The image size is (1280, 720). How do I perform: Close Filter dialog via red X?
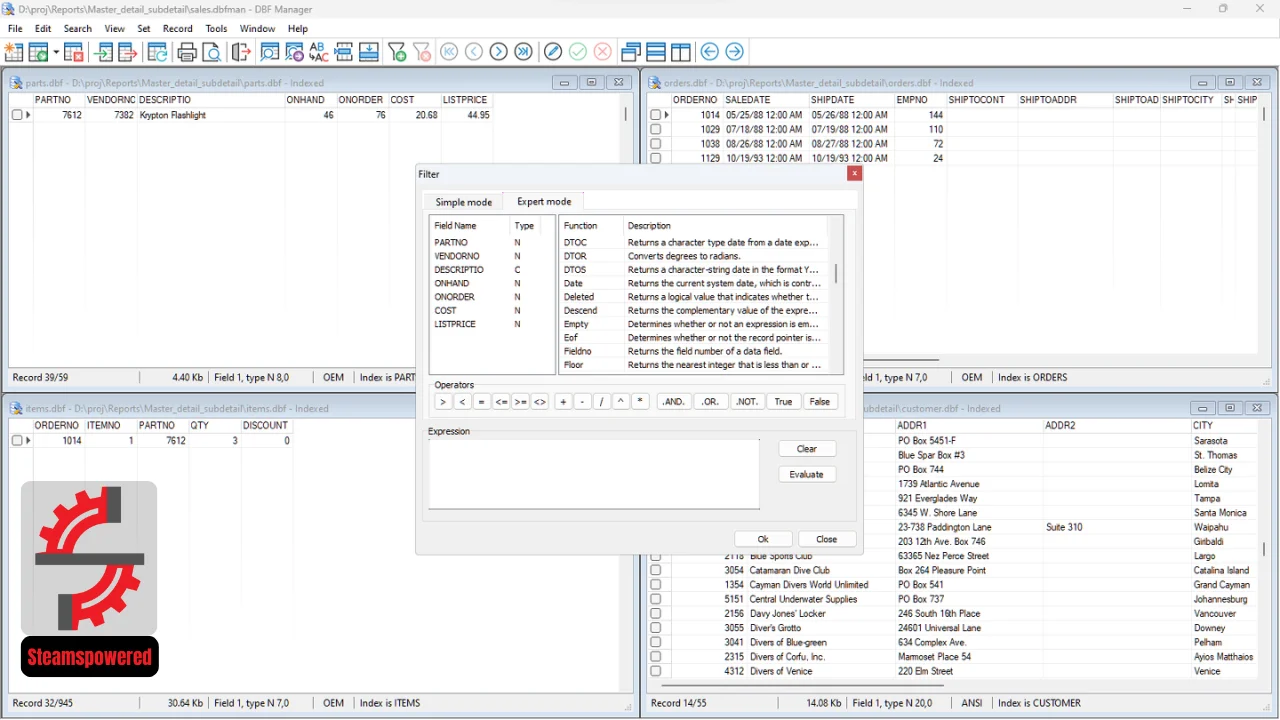[854, 173]
